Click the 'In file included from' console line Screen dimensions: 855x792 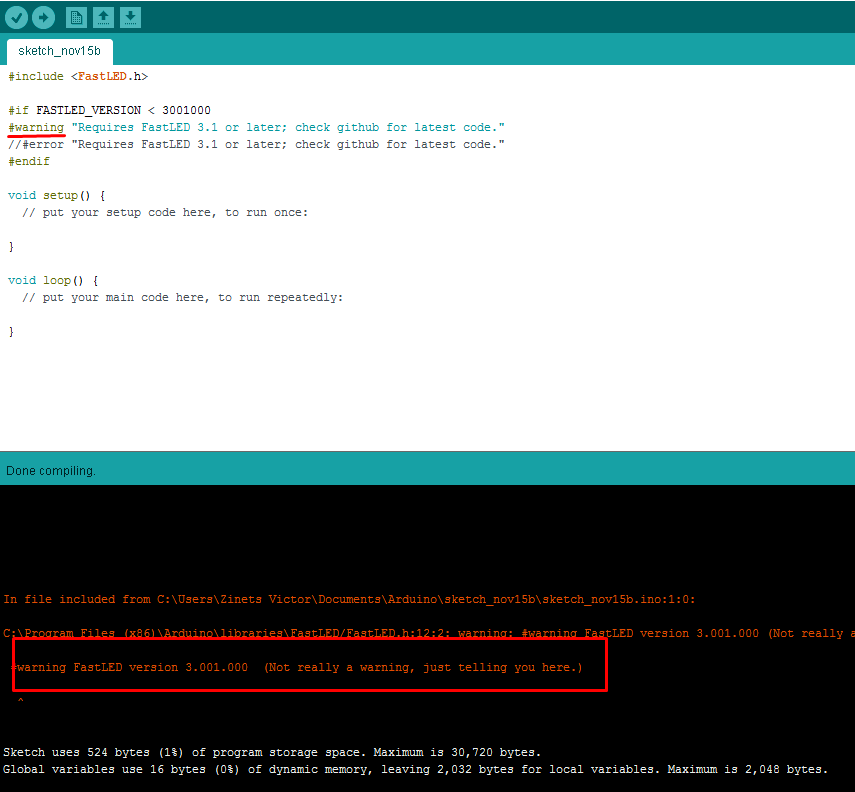(x=349, y=600)
